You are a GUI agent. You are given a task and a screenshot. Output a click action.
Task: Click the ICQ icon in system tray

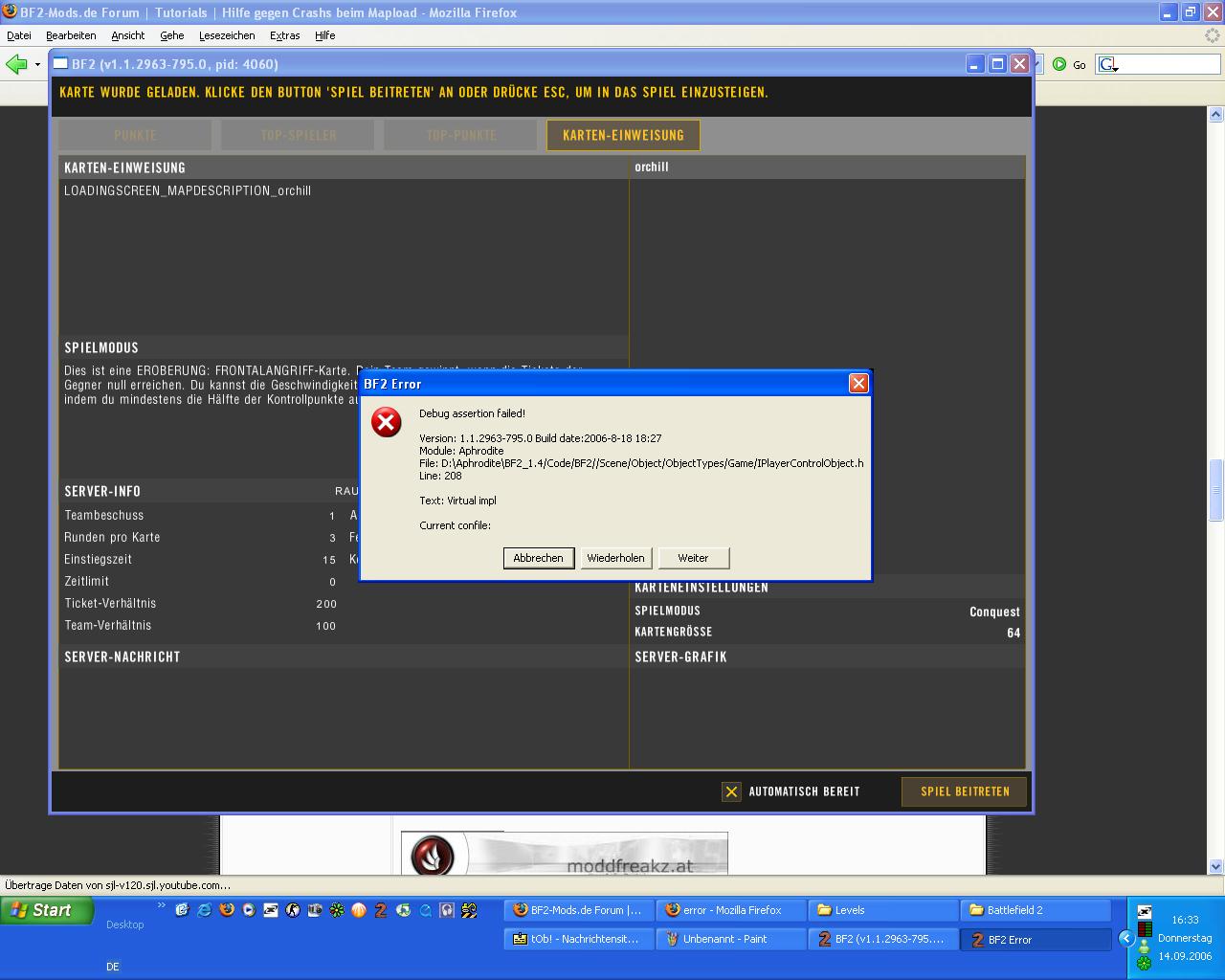1144,963
